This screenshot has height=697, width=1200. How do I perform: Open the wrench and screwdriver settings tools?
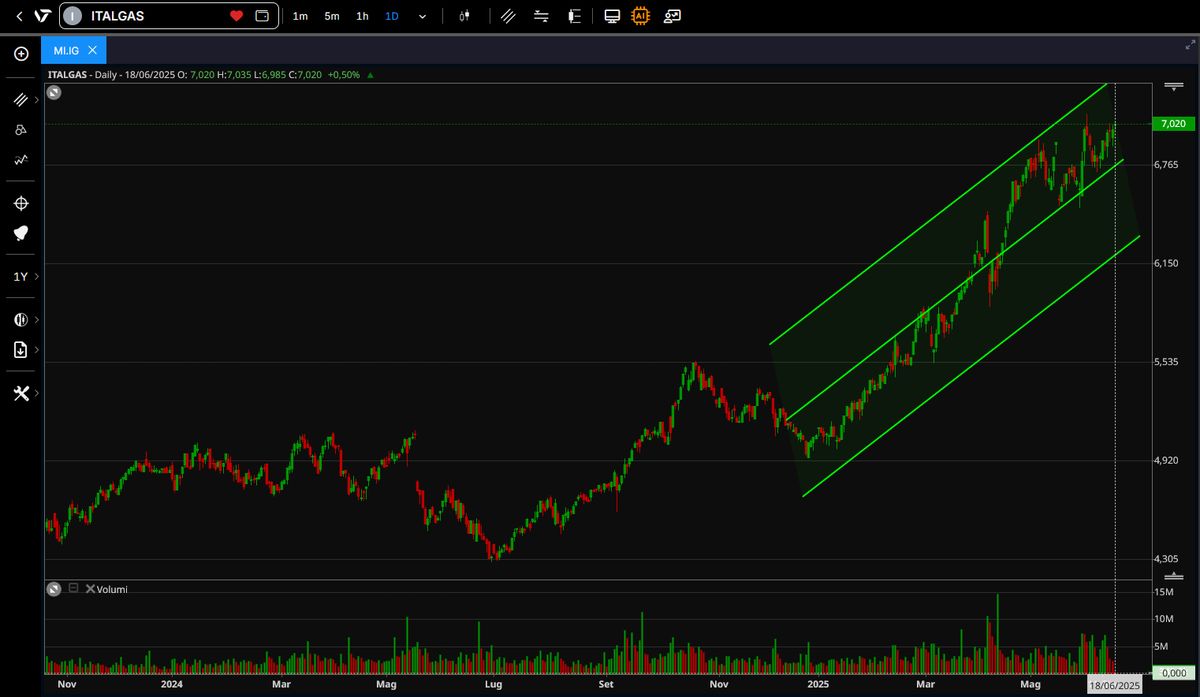(21, 393)
